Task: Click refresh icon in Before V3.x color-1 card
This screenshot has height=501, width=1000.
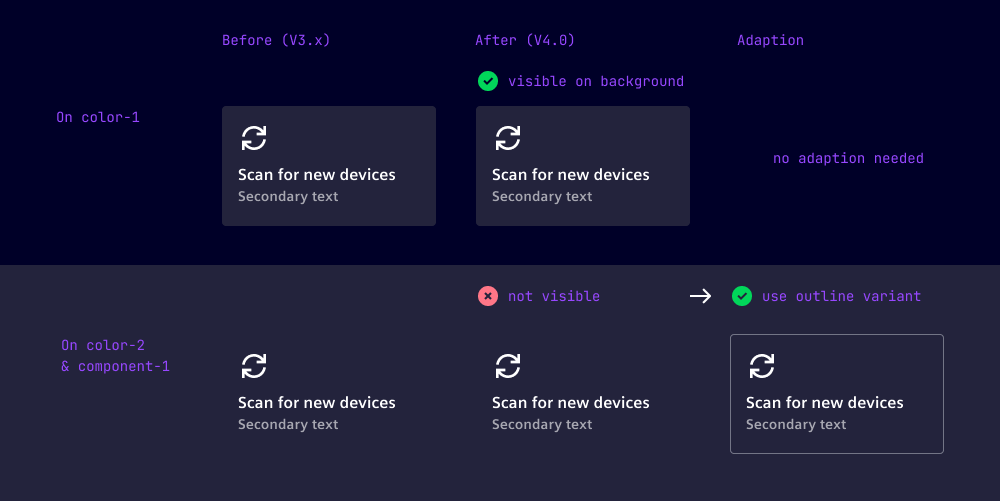Action: coord(254,138)
